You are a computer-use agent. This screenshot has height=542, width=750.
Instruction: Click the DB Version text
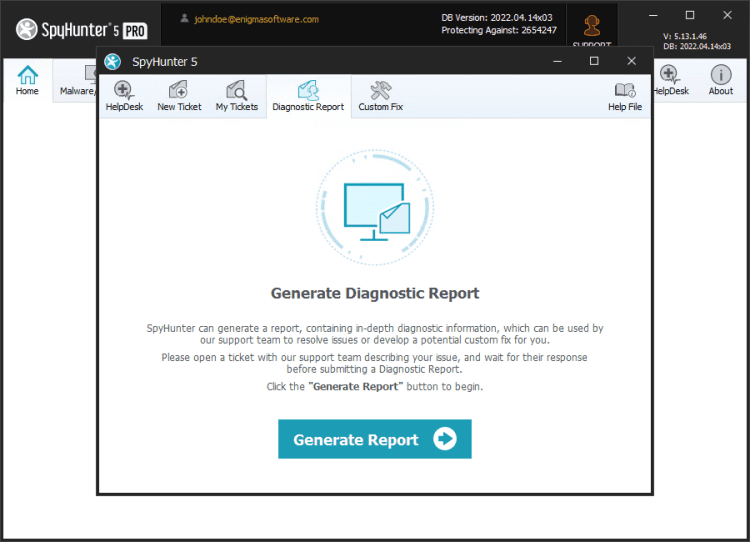click(496, 18)
